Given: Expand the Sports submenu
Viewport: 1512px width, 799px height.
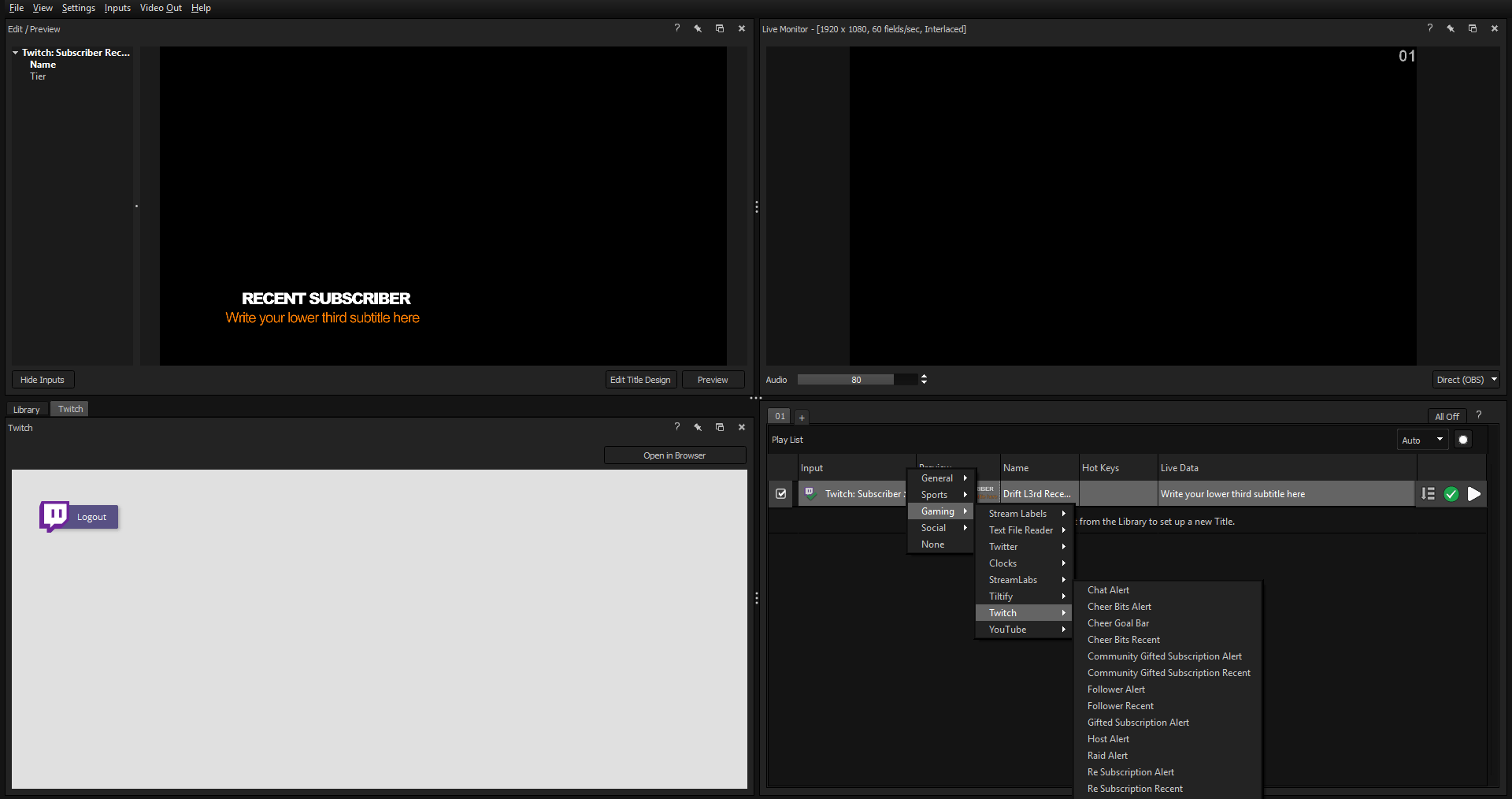Looking at the screenshot, I should 942,495.
